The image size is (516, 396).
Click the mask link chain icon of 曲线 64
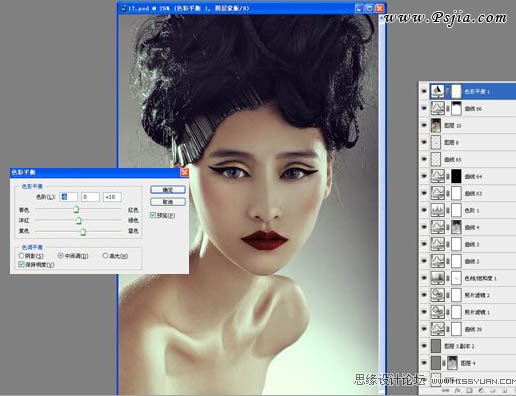coord(448,176)
